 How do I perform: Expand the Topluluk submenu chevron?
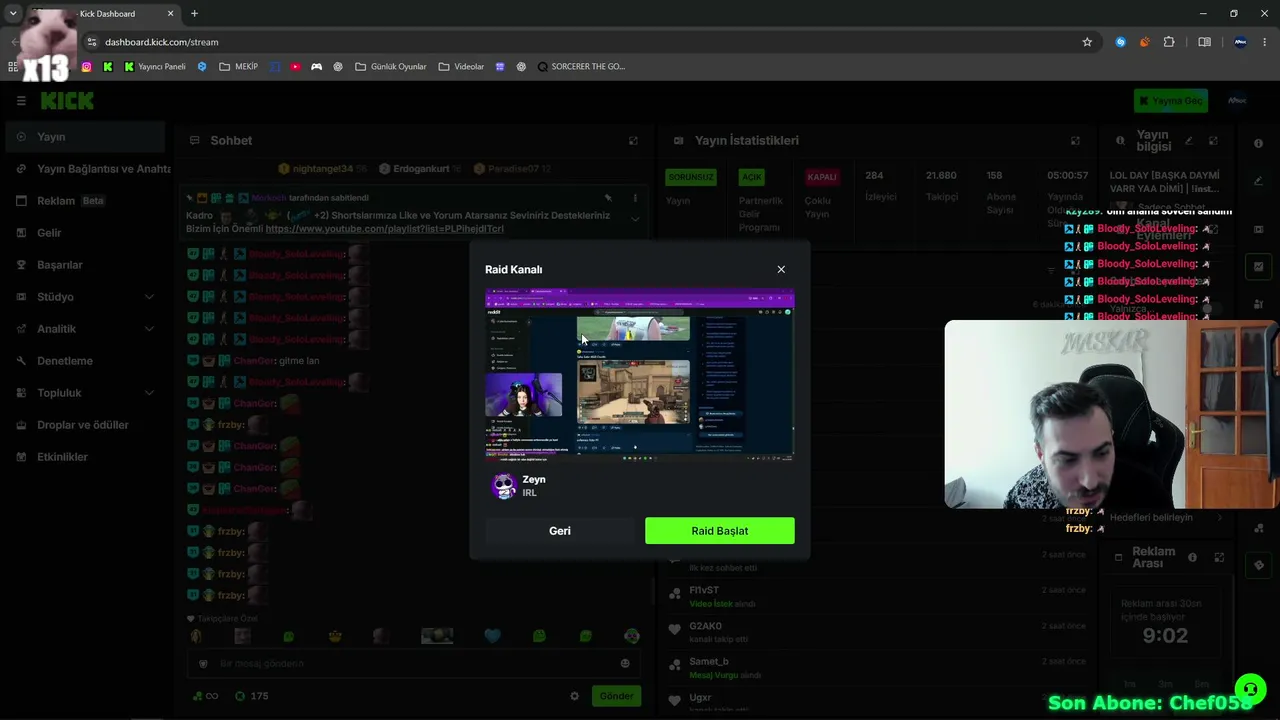click(x=149, y=393)
